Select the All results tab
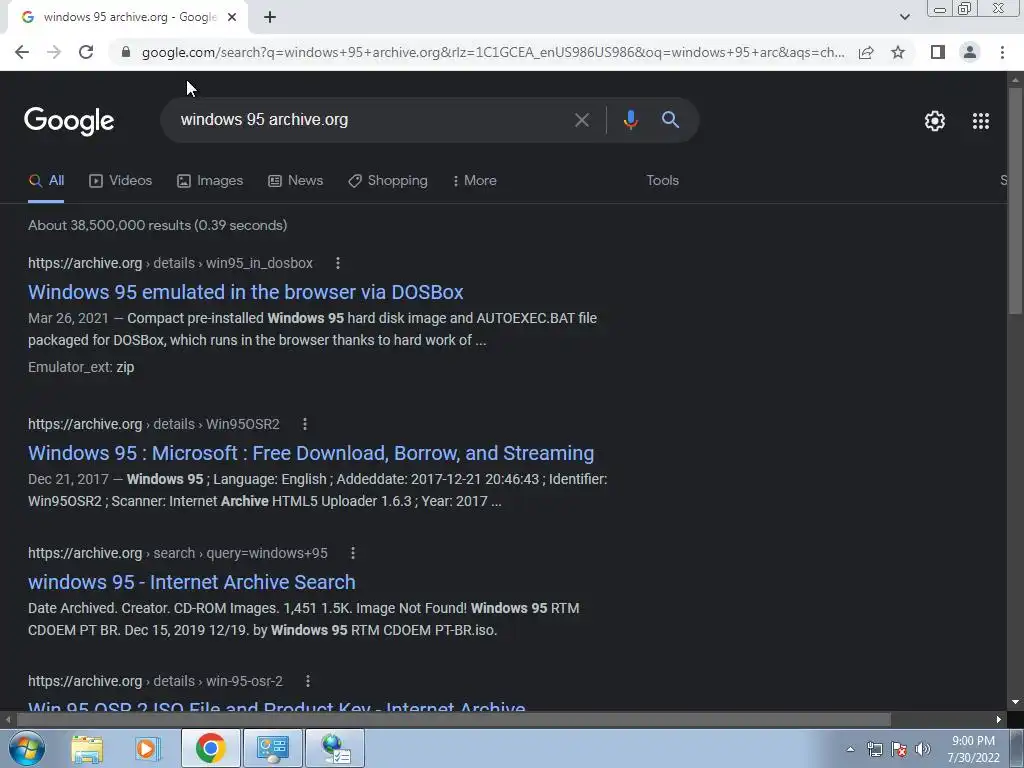The height and width of the screenshot is (768, 1024). pyautogui.click(x=46, y=181)
